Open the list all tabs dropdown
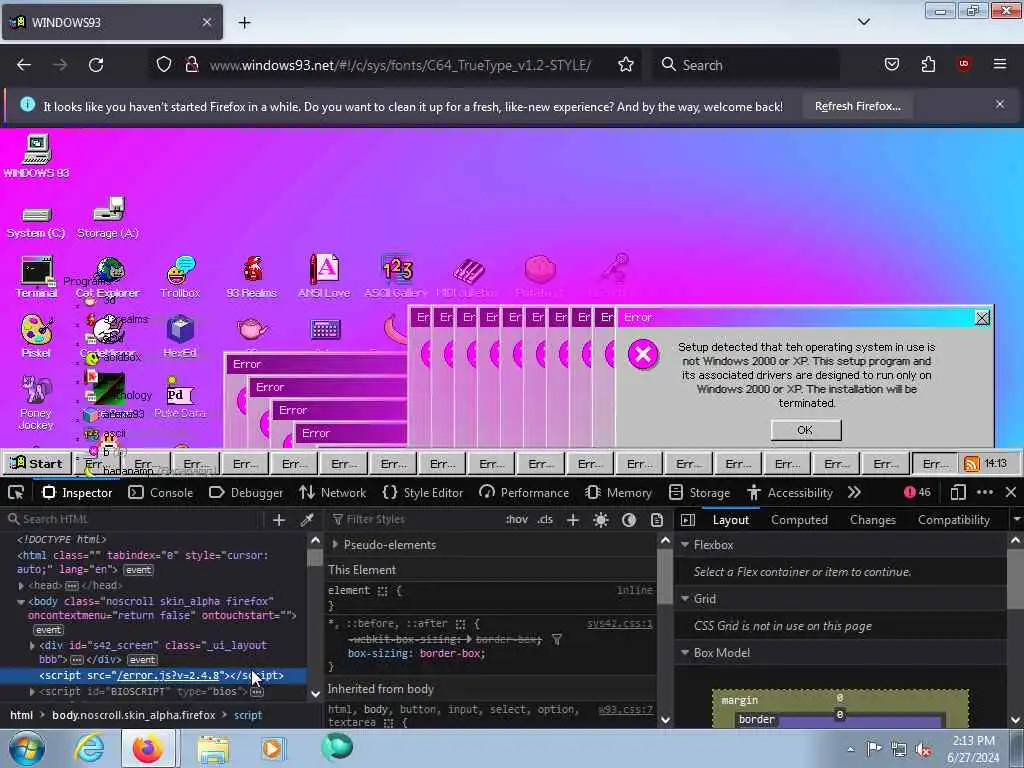This screenshot has height=768, width=1024. (x=864, y=22)
